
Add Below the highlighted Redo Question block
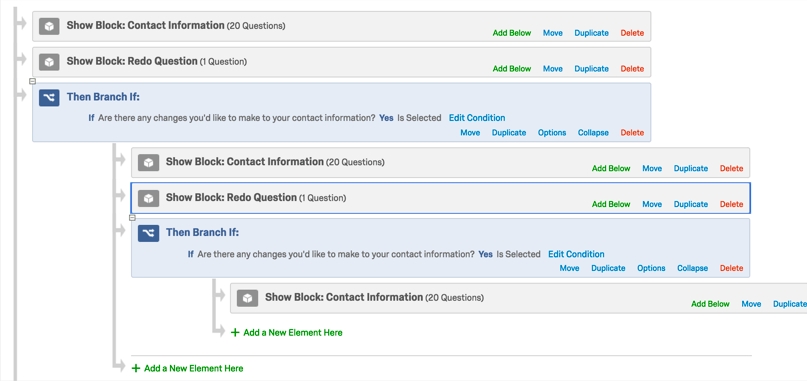(611, 204)
